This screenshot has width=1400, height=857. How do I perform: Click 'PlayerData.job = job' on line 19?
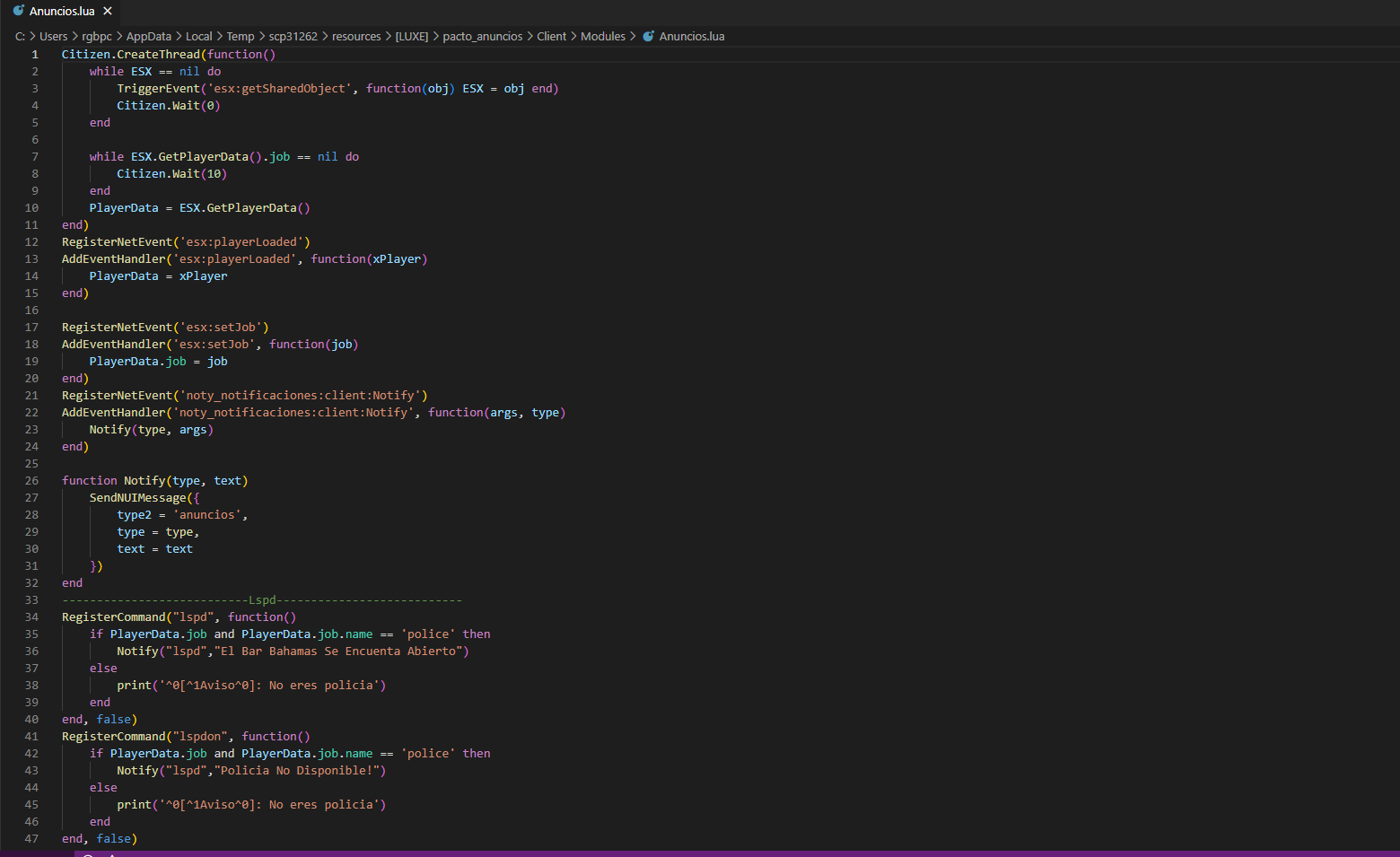click(158, 361)
